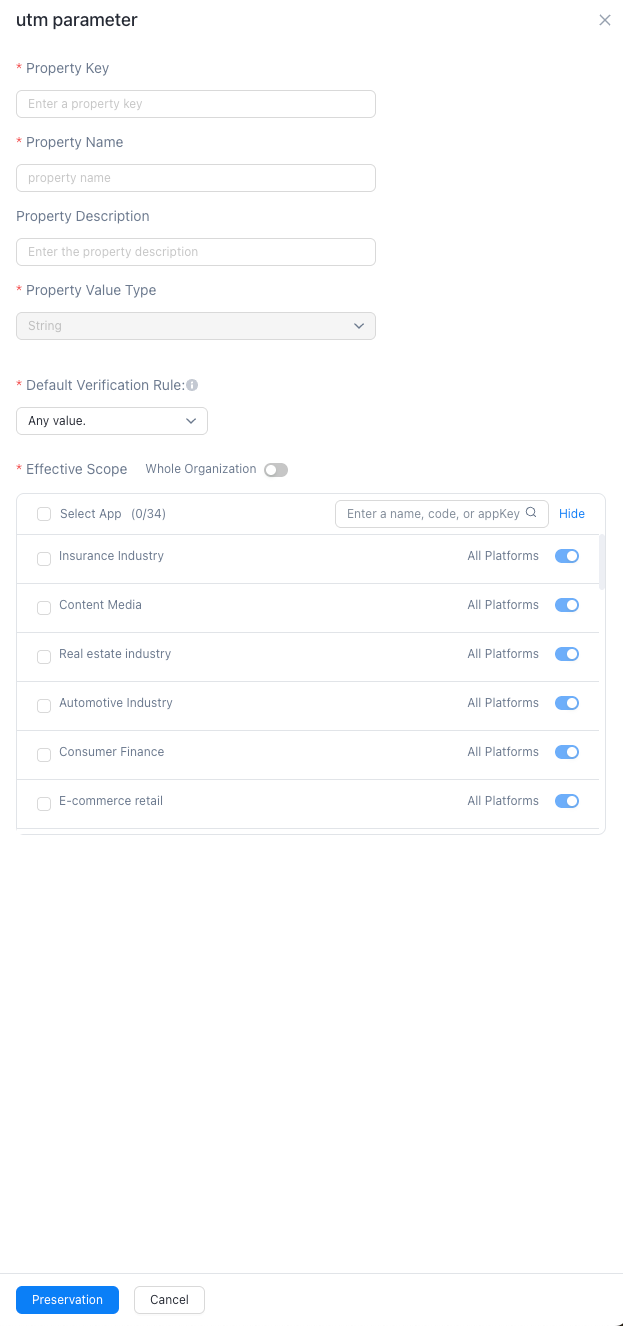Viewport: 623px width, 1326px height.
Task: Check the Select App checkbox
Action: [x=44, y=514]
